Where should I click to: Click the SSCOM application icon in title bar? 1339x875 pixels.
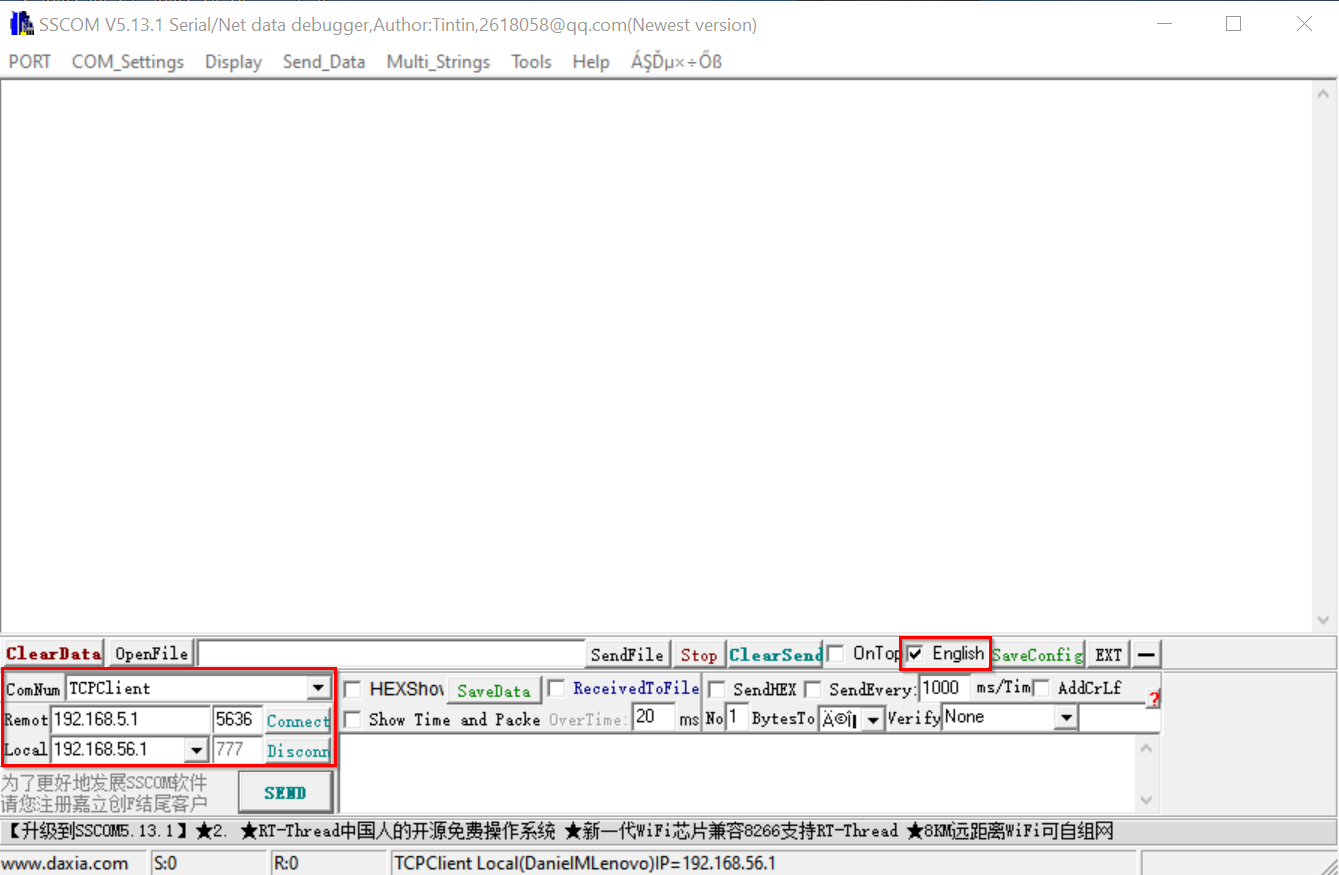click(x=21, y=24)
